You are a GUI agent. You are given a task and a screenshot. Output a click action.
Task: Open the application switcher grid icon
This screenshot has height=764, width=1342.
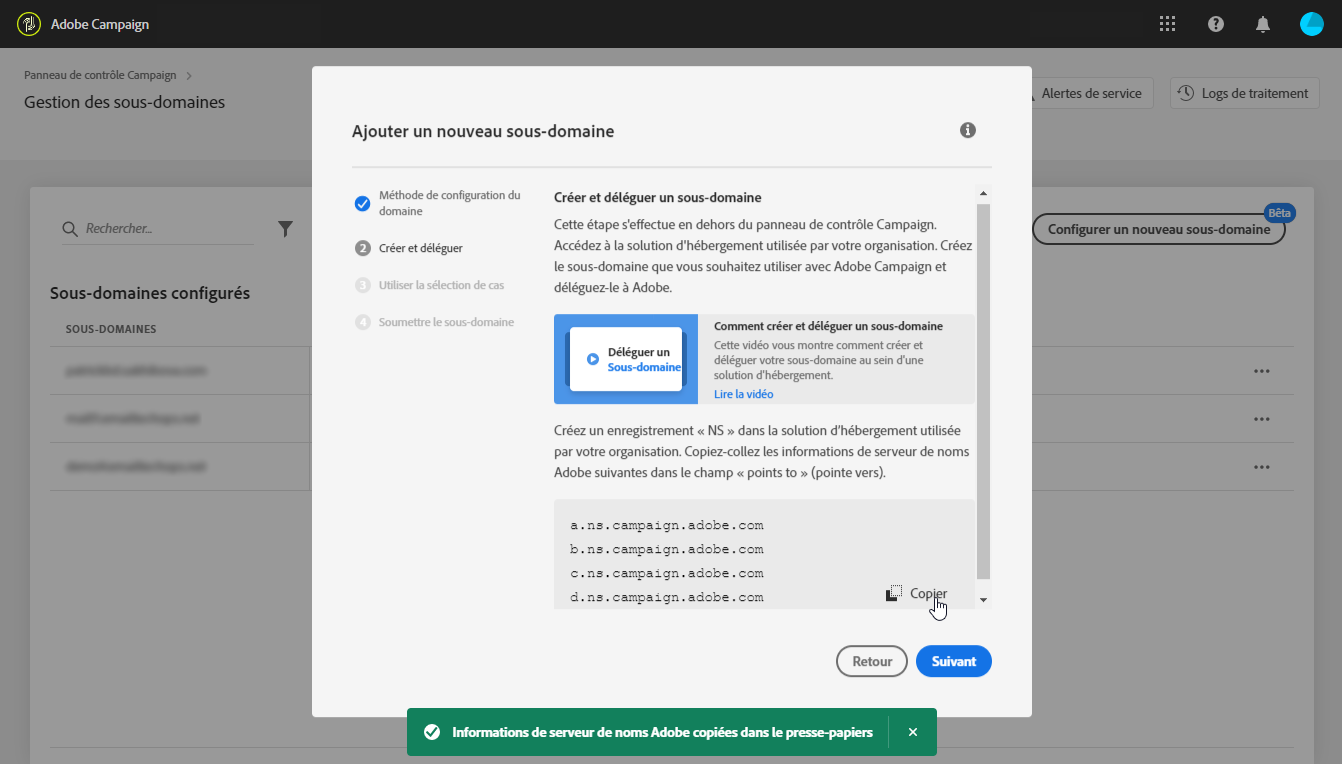coord(1167,24)
